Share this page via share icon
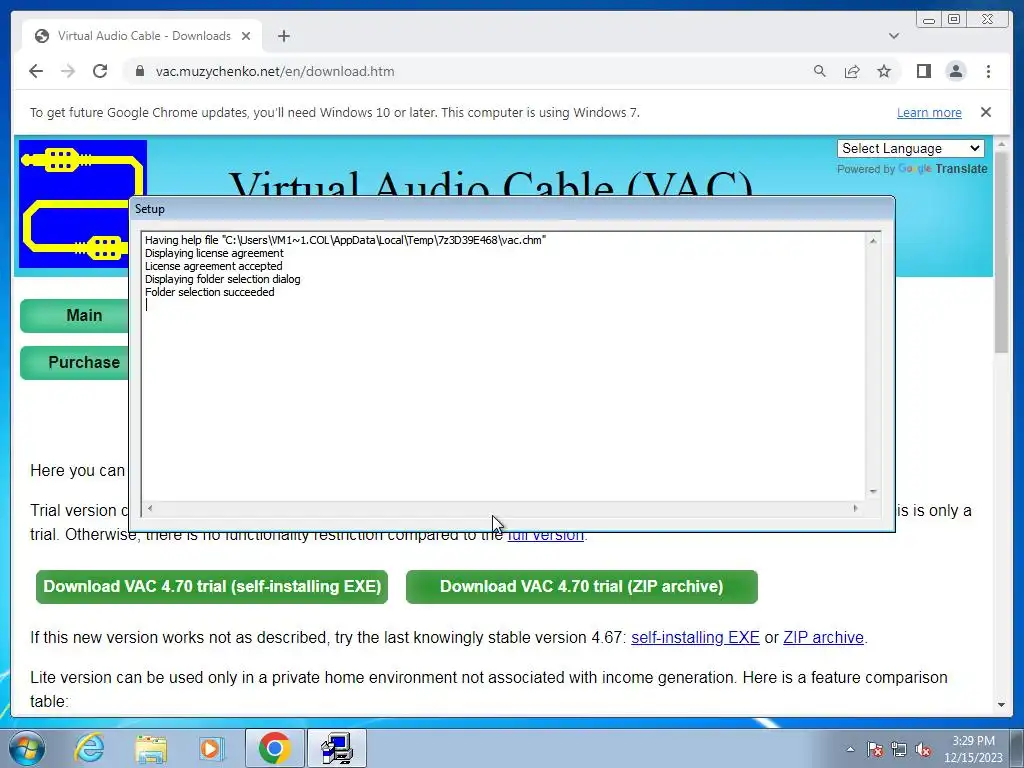Viewport: 1024px width, 768px height. [852, 71]
